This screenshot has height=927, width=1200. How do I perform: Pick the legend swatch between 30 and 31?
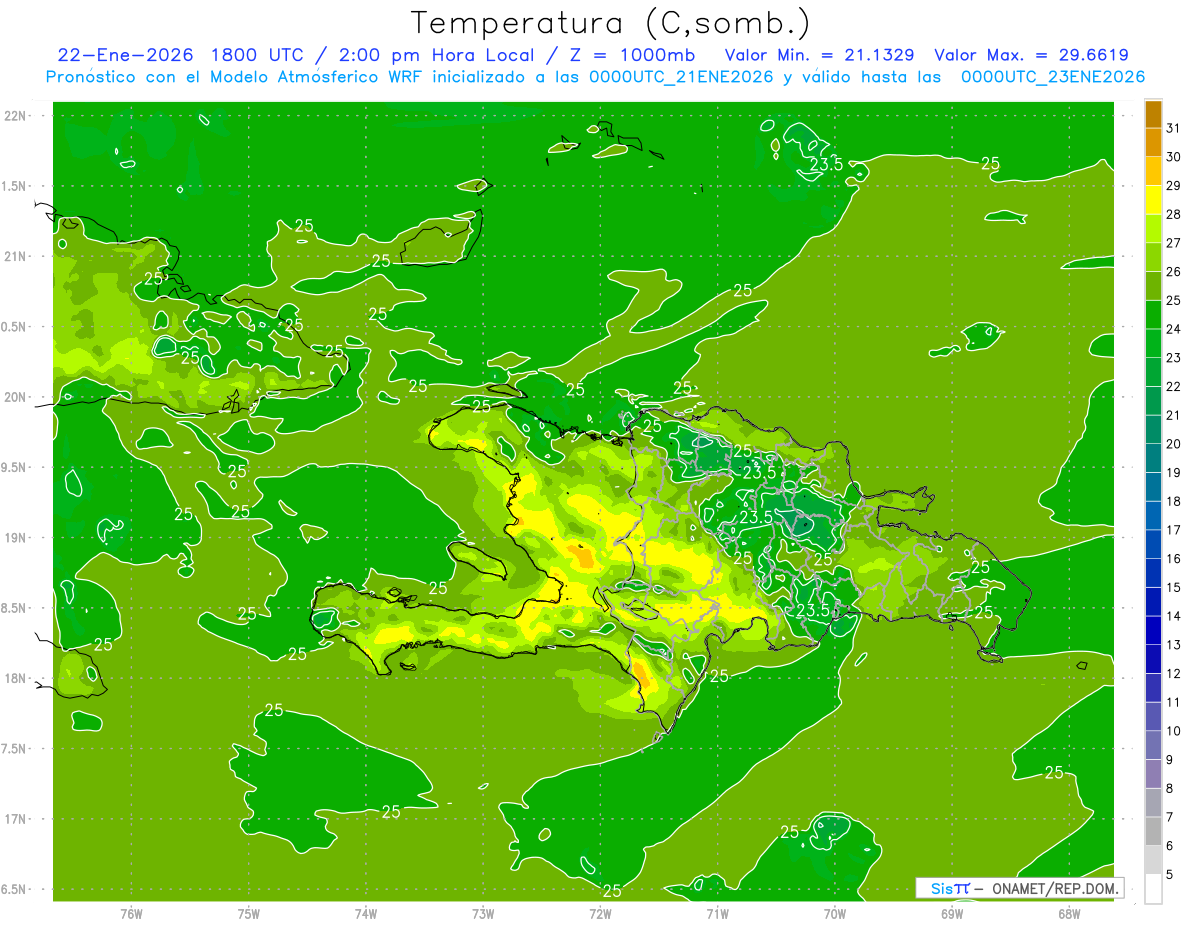(1153, 143)
